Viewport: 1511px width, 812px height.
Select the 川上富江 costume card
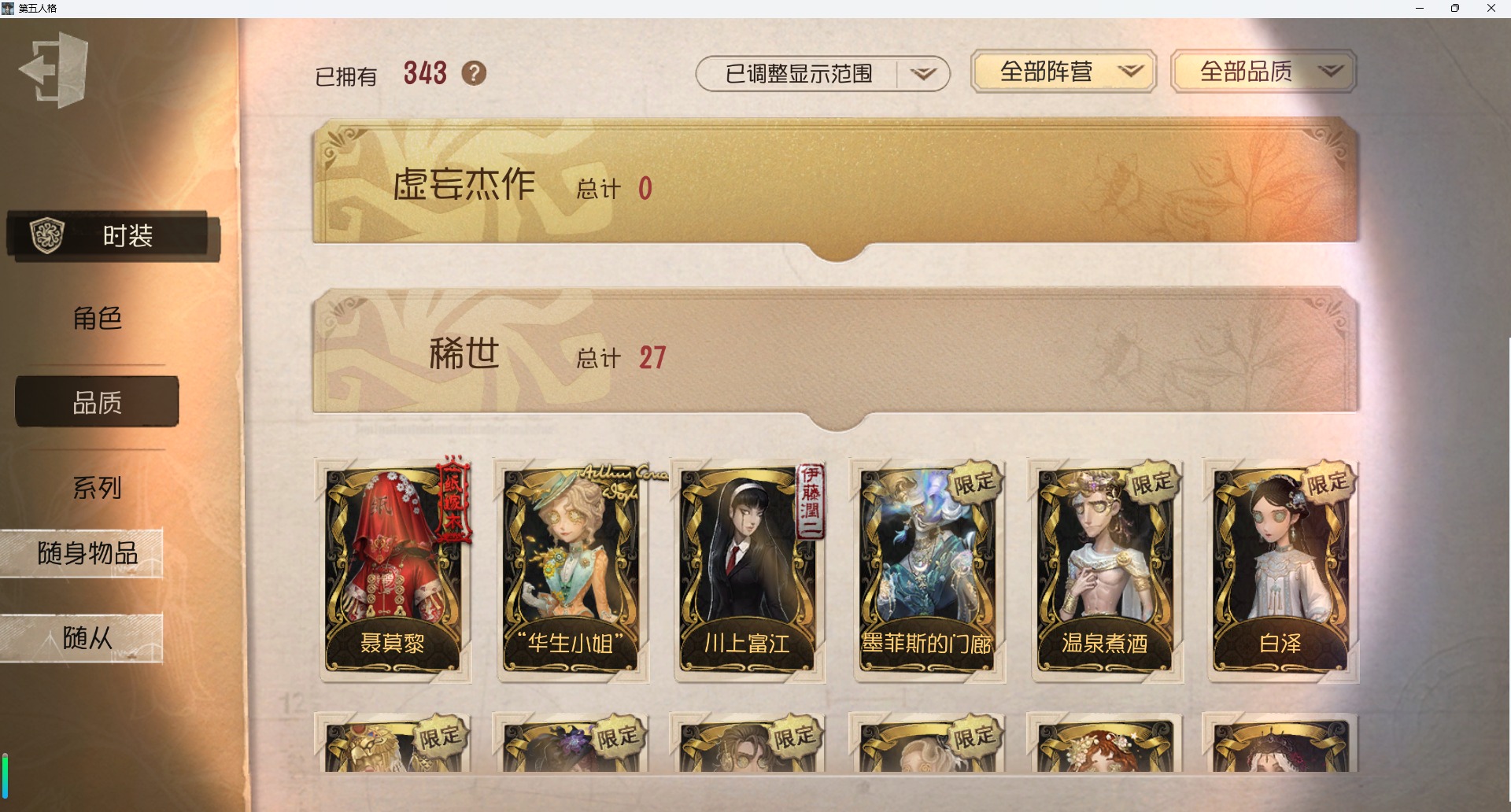(748, 570)
